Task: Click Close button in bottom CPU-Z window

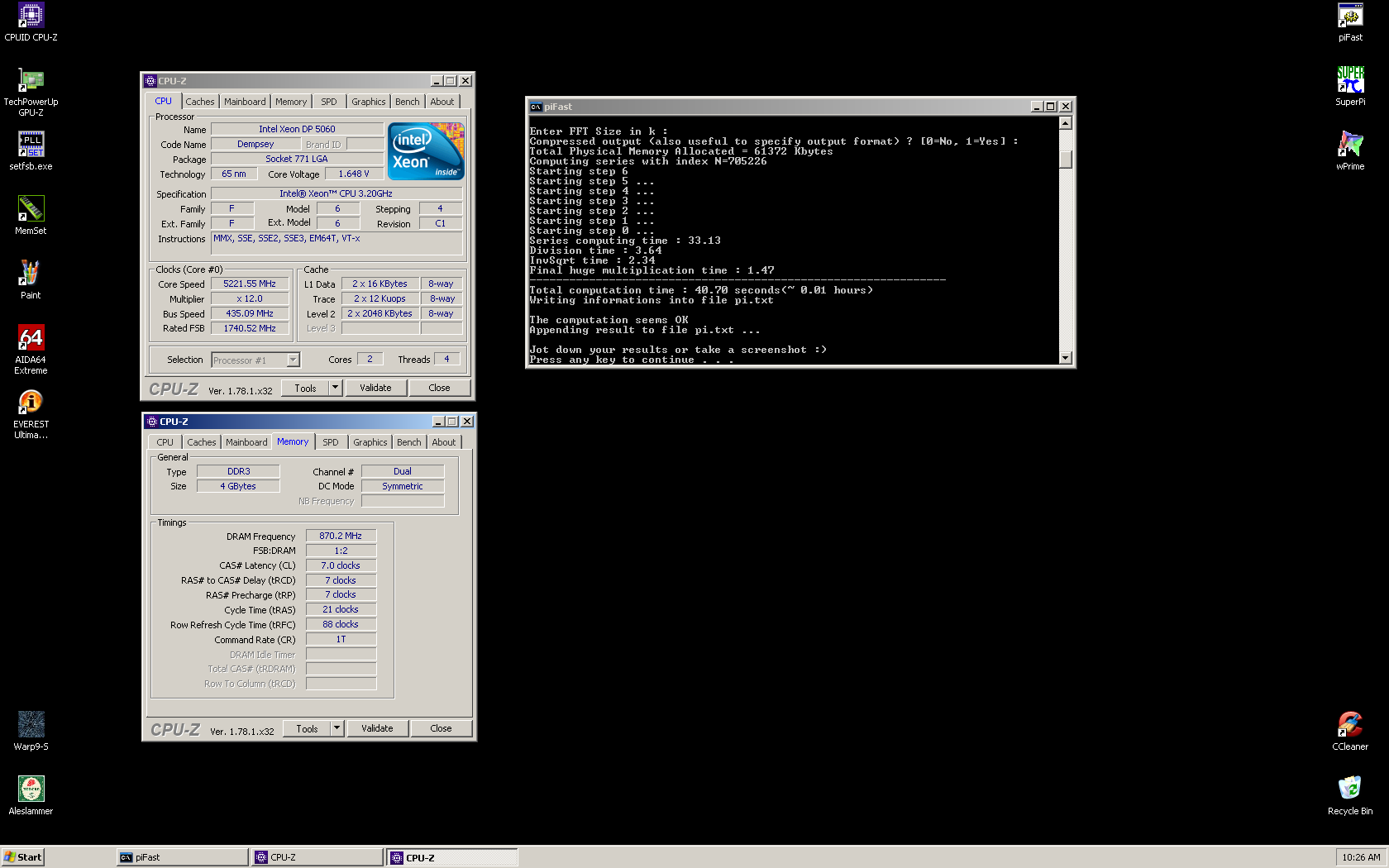Action: click(x=441, y=728)
